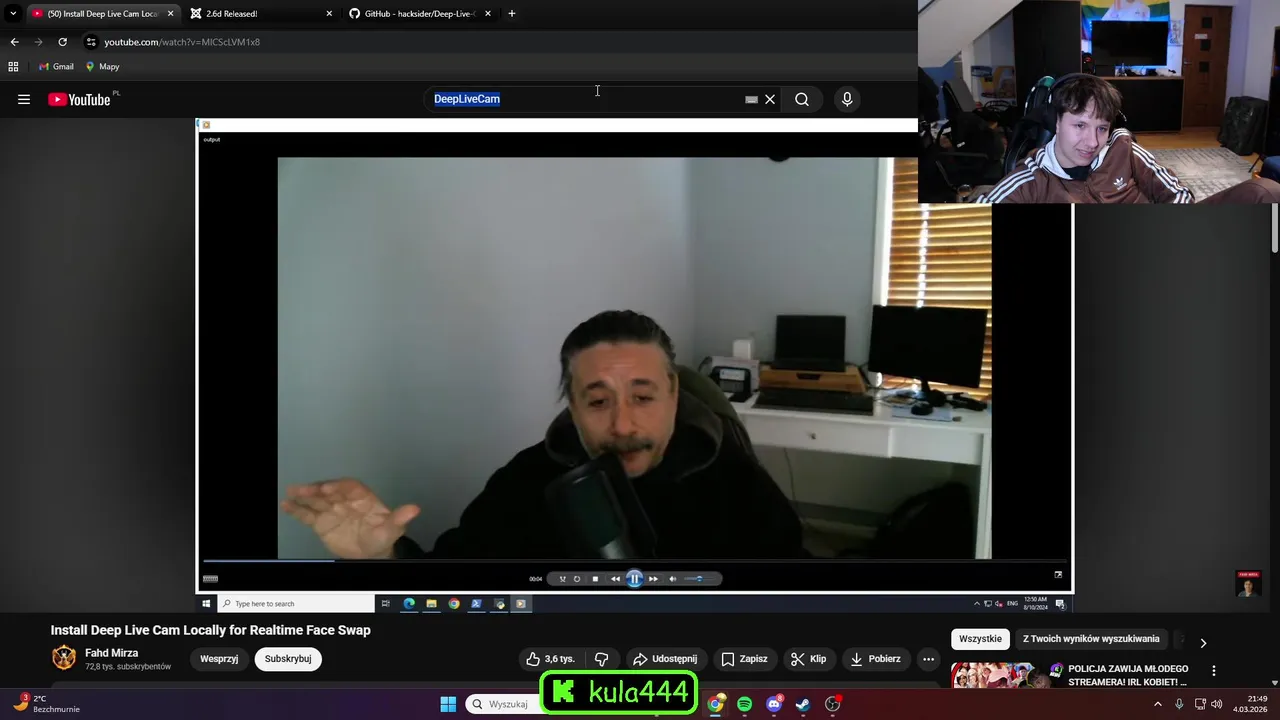Dislike the Deep Live Cam video
1280x720 pixels.
pos(601,659)
